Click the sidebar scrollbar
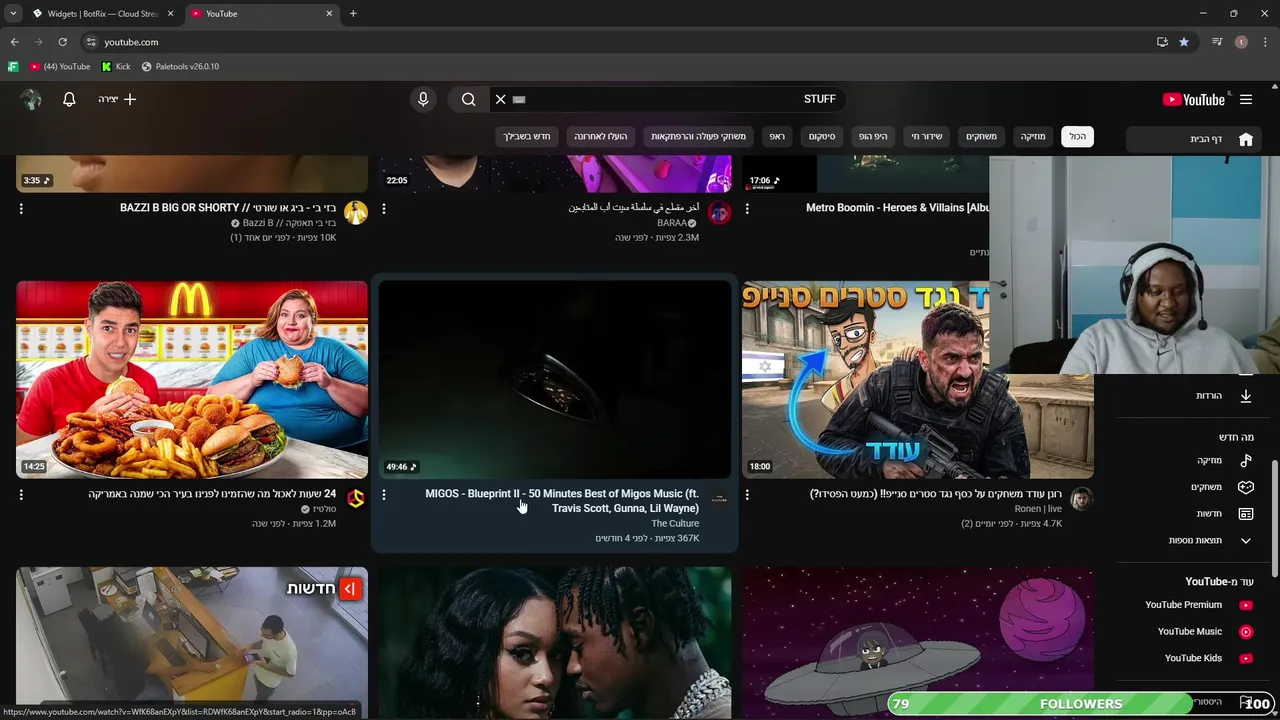This screenshot has width=1280, height=720. pos(1274,517)
